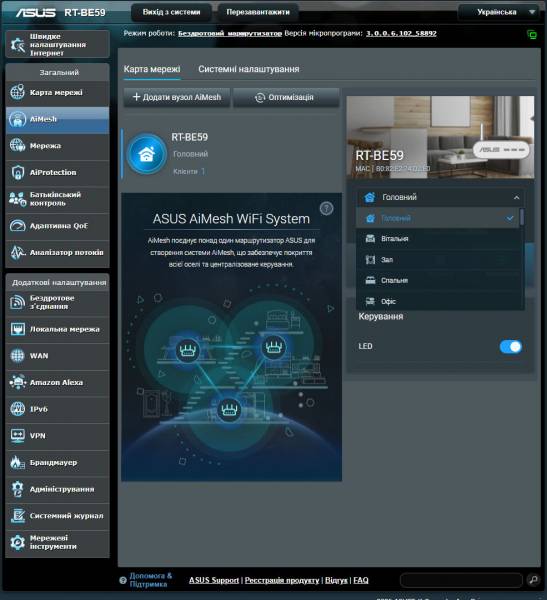The image size is (547, 600).
Task: Open Quick Internet Setup wizard icon
Action: pyautogui.click(x=18, y=45)
